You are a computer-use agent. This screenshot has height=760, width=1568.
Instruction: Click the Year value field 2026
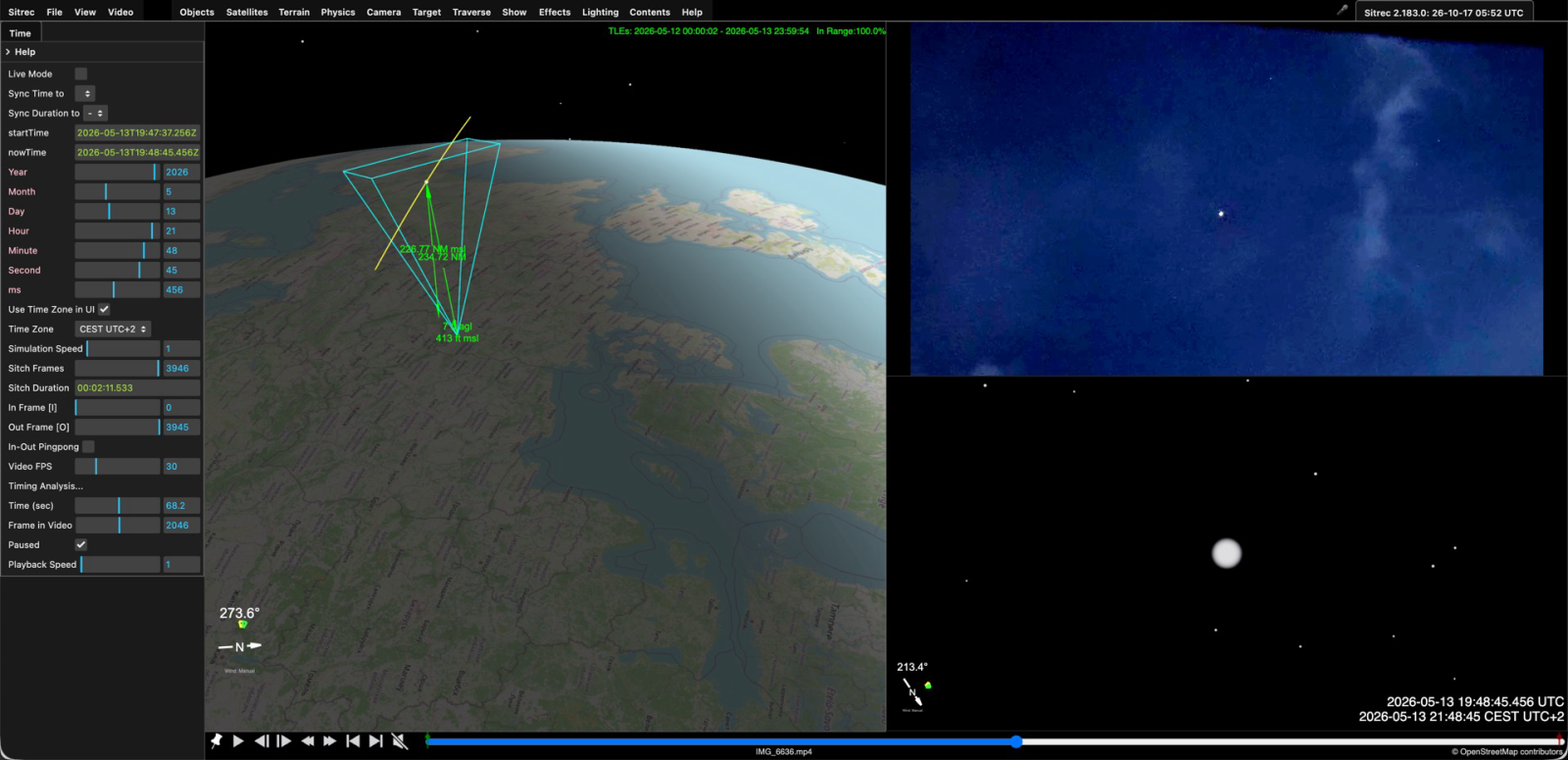click(x=181, y=172)
